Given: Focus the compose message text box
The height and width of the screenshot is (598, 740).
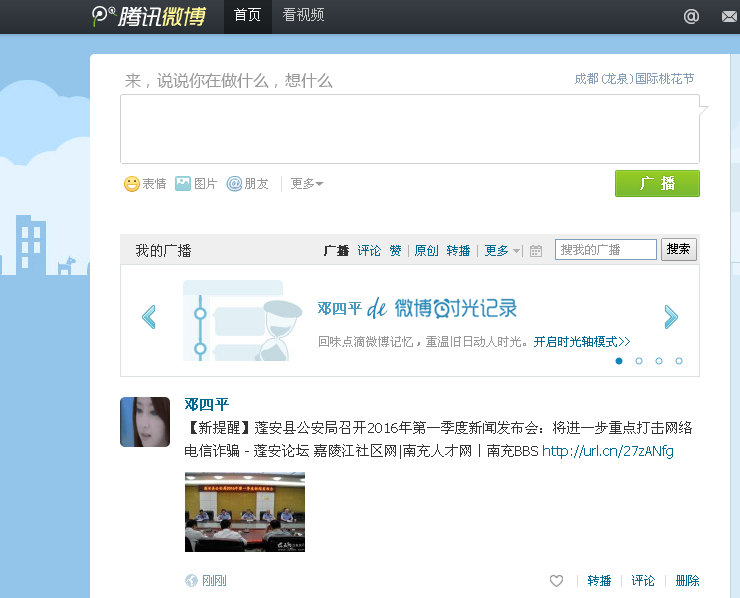Looking at the screenshot, I should [410, 129].
